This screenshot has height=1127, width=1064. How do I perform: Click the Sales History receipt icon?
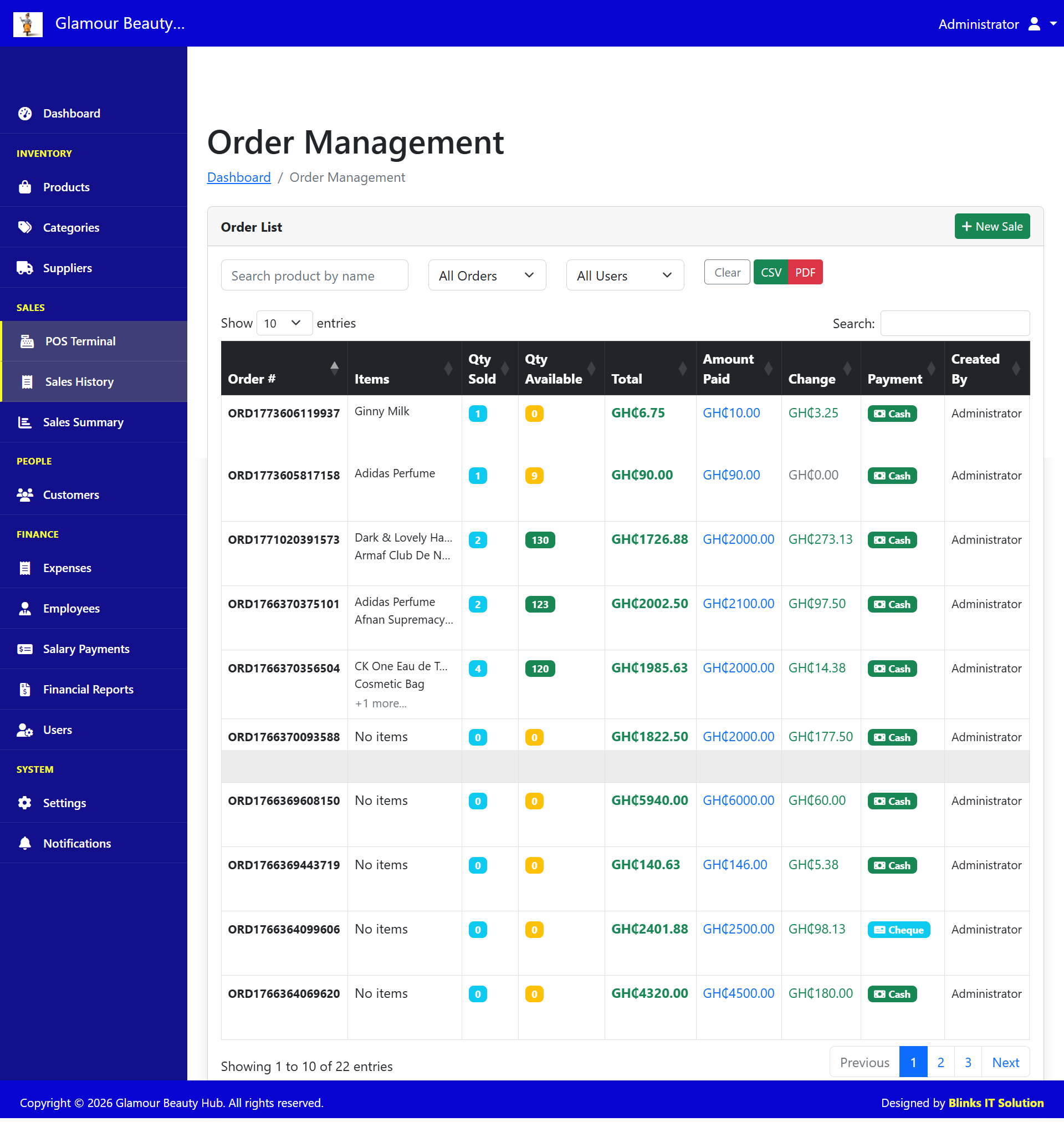coord(27,382)
